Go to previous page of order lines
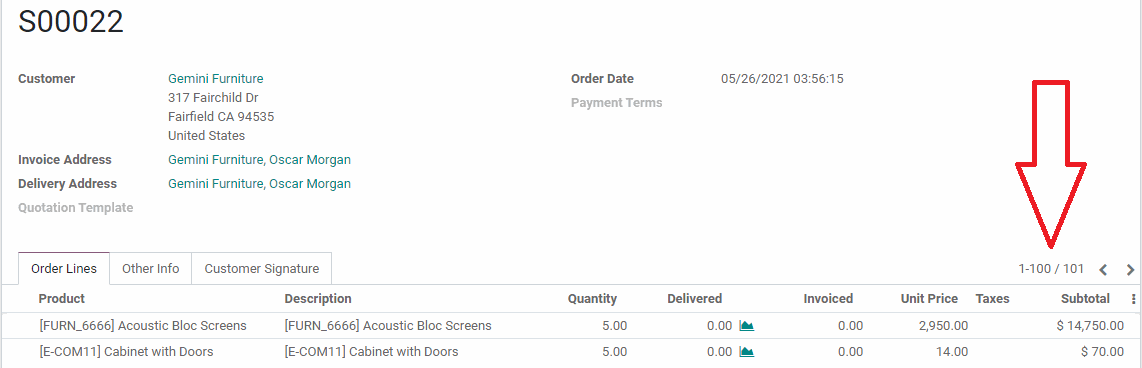Image resolution: width=1142 pixels, height=368 pixels. 1103,270
